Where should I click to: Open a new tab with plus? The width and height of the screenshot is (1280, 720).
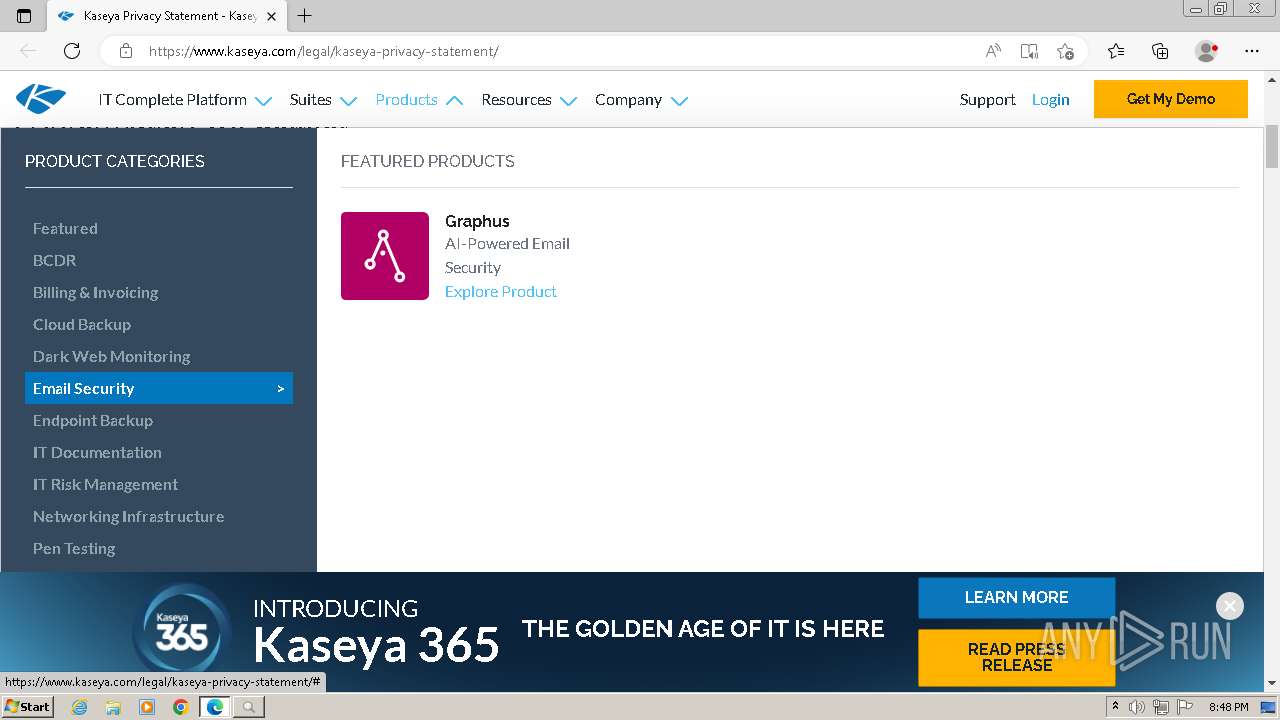[x=305, y=16]
